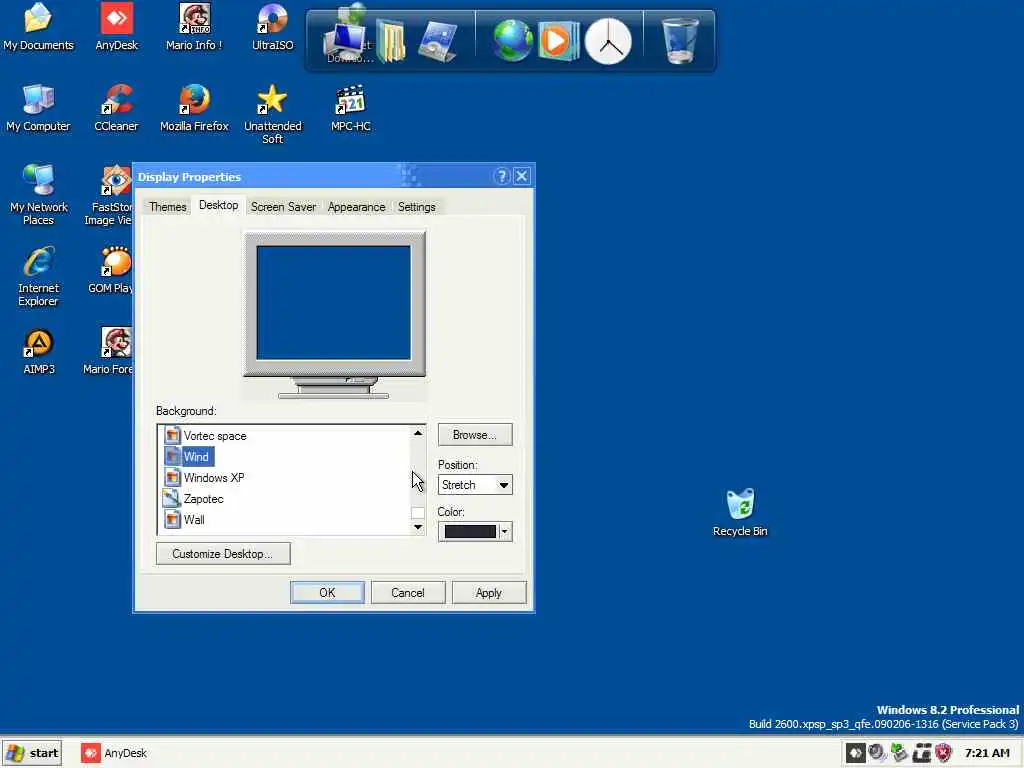Screen dimensions: 1024x768
Task: Click the background list scroll up arrow
Action: point(418,433)
